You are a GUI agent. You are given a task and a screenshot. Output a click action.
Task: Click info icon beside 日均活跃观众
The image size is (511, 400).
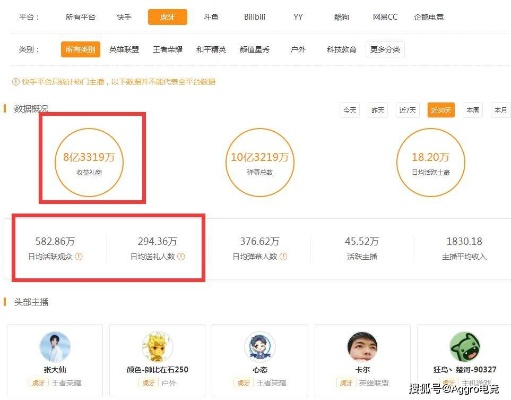click(x=79, y=257)
